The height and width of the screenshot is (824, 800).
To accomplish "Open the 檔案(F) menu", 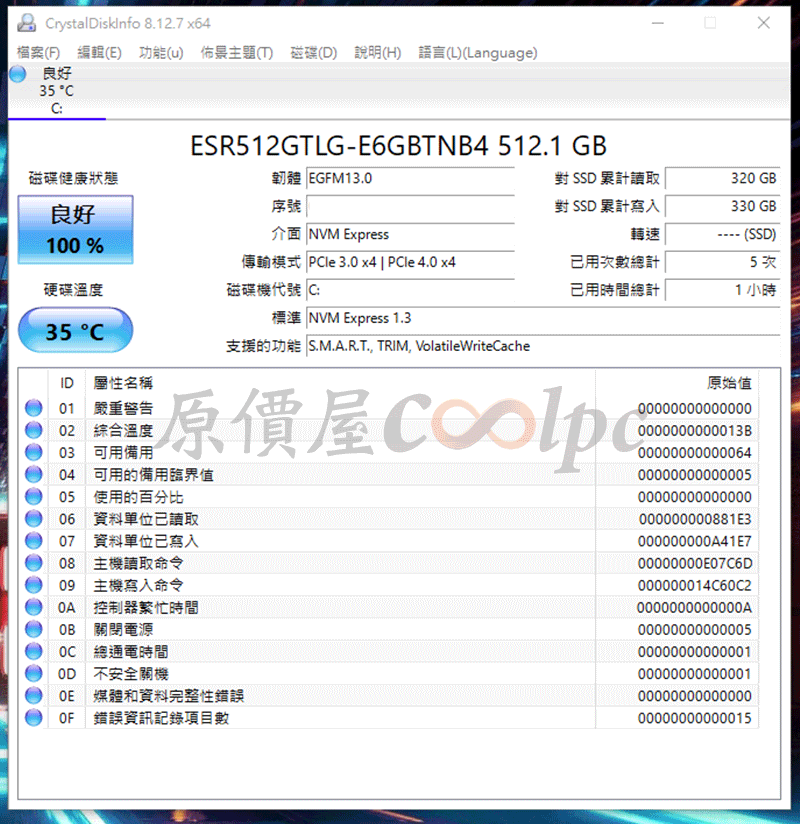I will (x=39, y=53).
